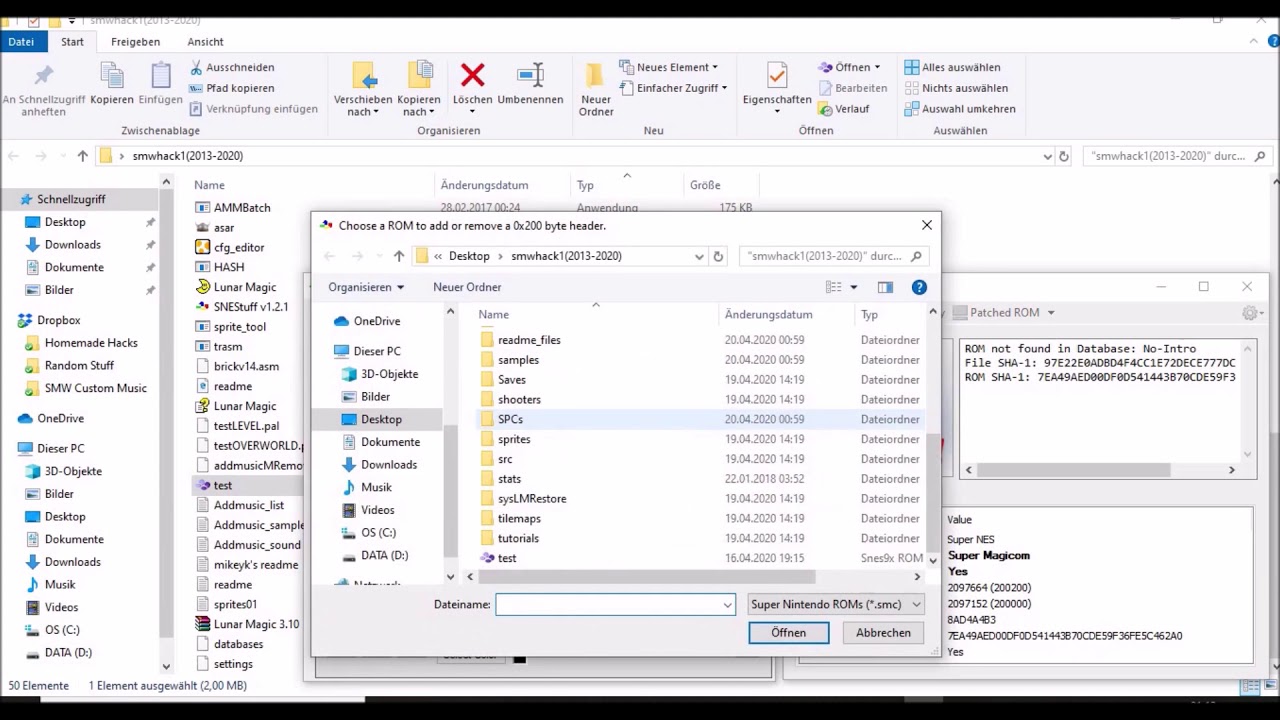Select OneDrive in dialog navigation pane

click(x=376, y=321)
